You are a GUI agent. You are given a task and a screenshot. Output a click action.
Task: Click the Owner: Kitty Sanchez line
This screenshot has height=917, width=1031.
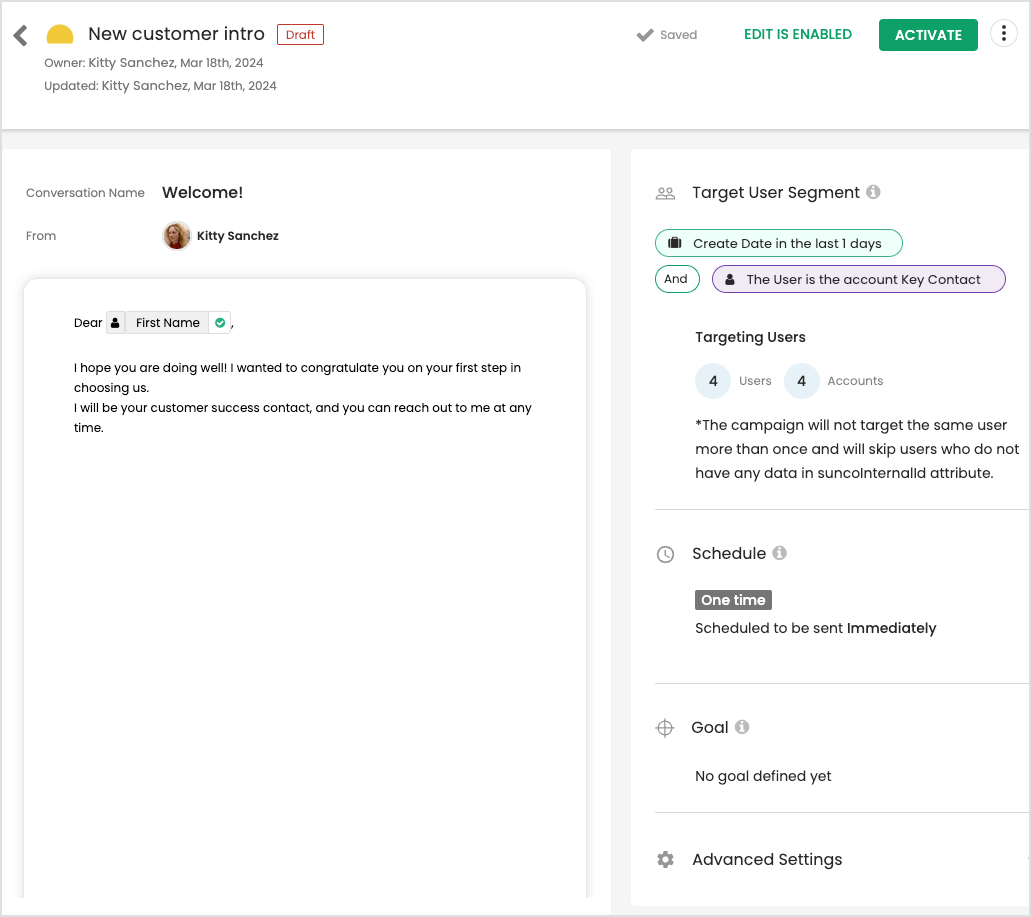click(x=153, y=62)
